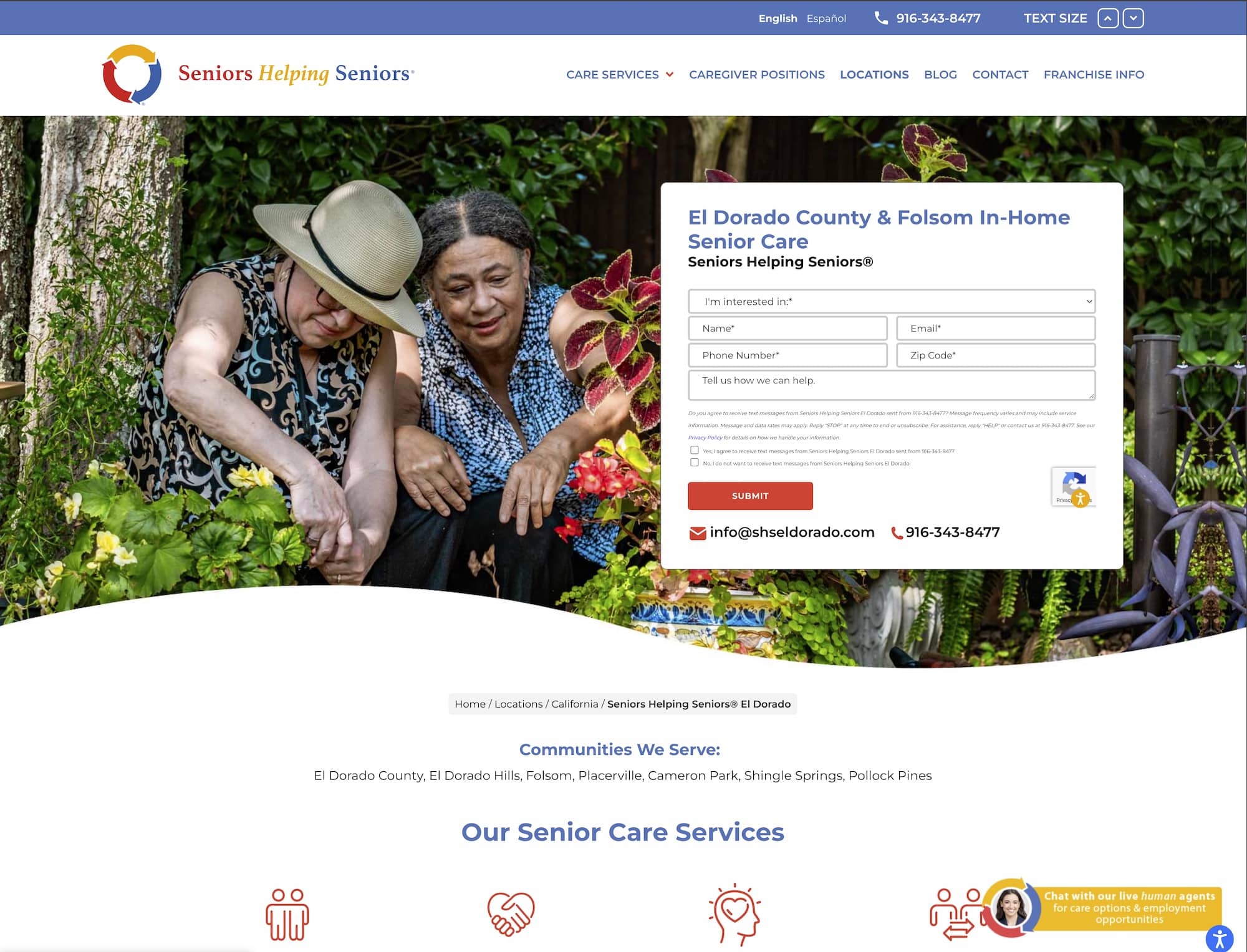Open the Locations menu item
The width and height of the screenshot is (1247, 952).
(874, 75)
